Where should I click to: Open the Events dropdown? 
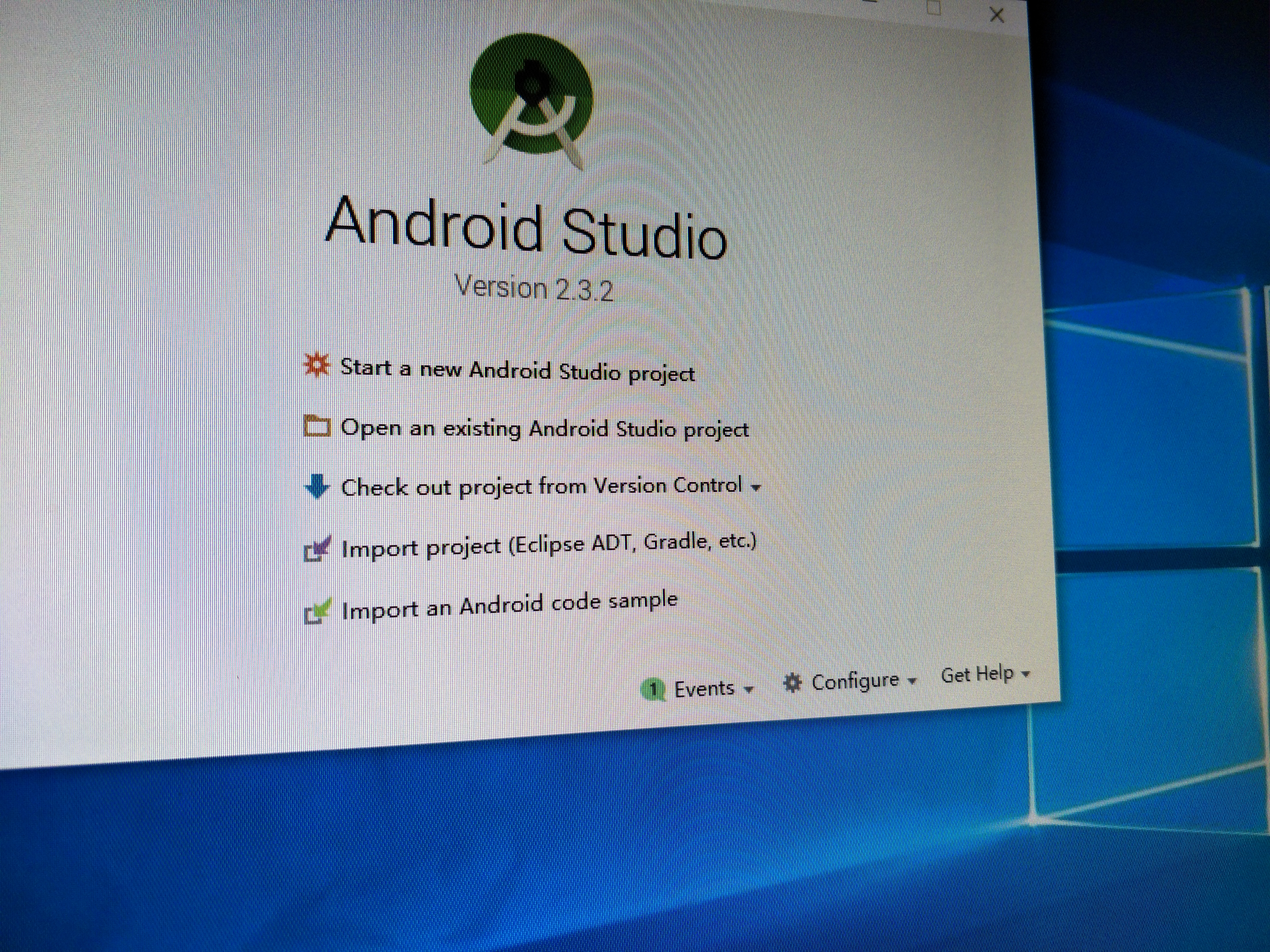tap(714, 688)
